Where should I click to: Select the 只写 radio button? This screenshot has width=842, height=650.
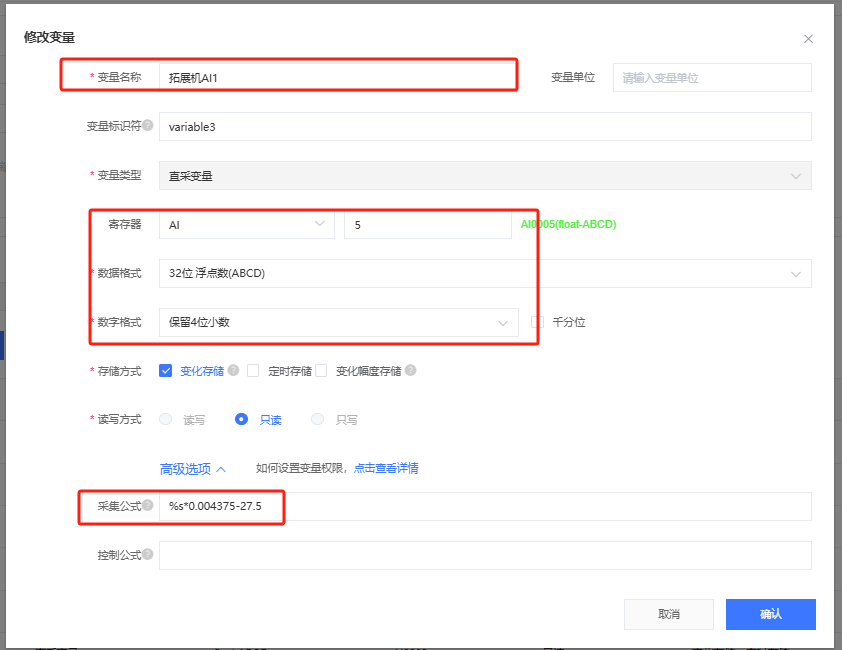tap(318, 419)
